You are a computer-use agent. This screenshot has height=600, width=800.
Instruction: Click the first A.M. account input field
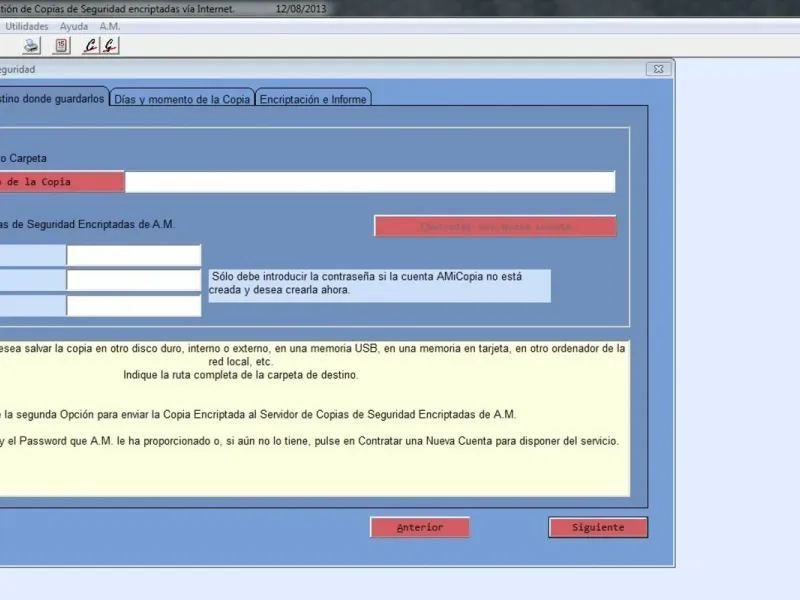pyautogui.click(x=134, y=255)
